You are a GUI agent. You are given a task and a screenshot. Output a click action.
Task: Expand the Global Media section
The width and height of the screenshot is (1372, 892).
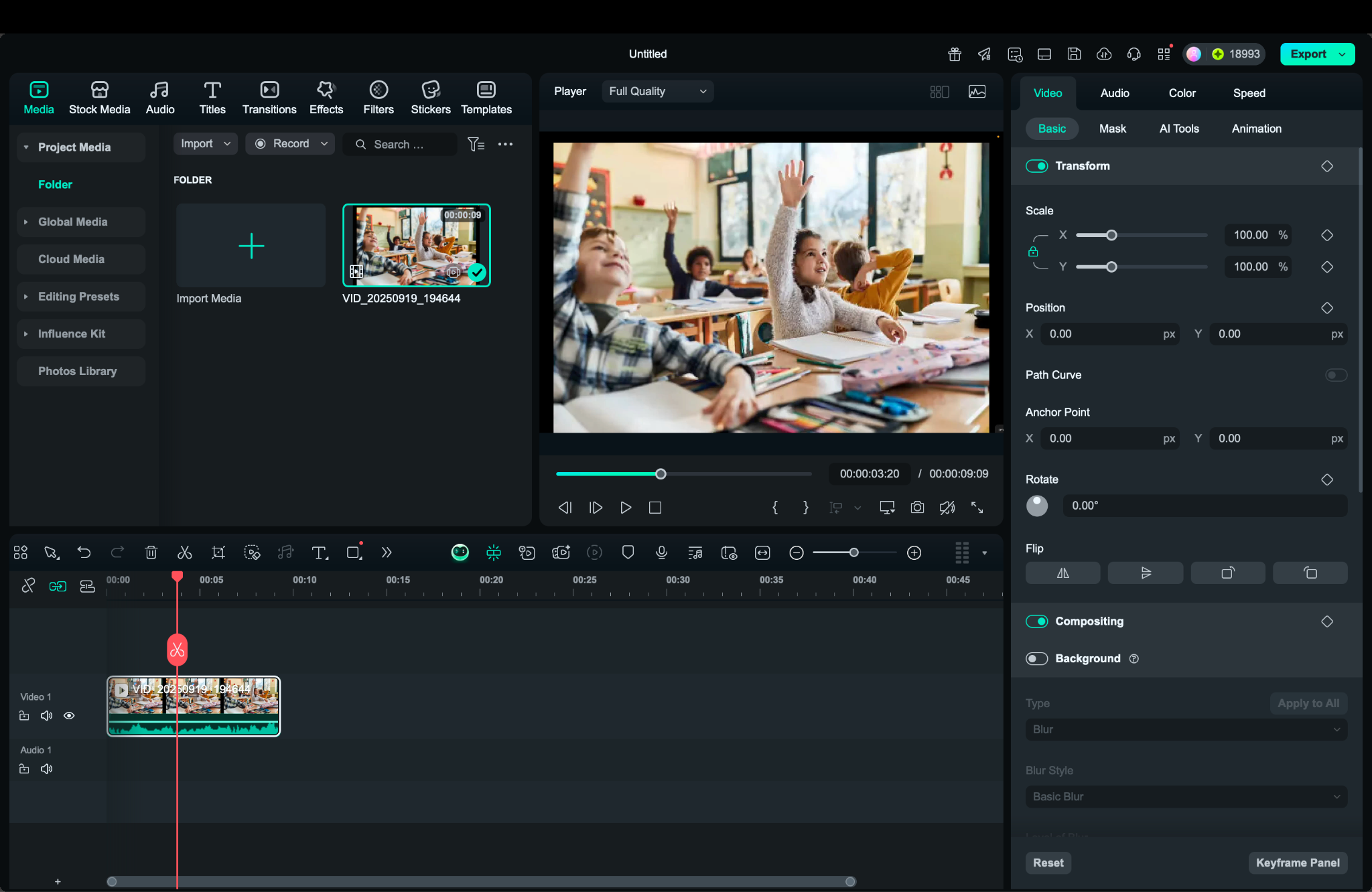26,222
